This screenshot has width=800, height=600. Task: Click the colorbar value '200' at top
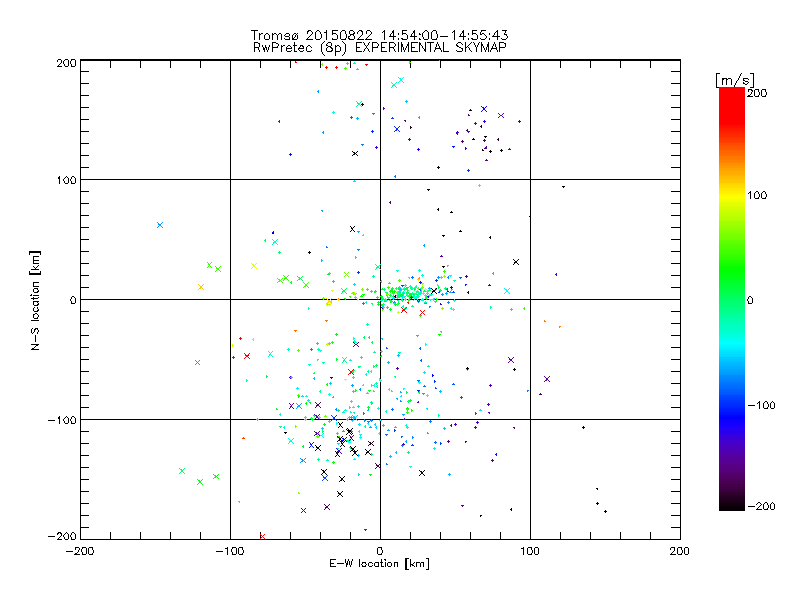tap(757, 93)
